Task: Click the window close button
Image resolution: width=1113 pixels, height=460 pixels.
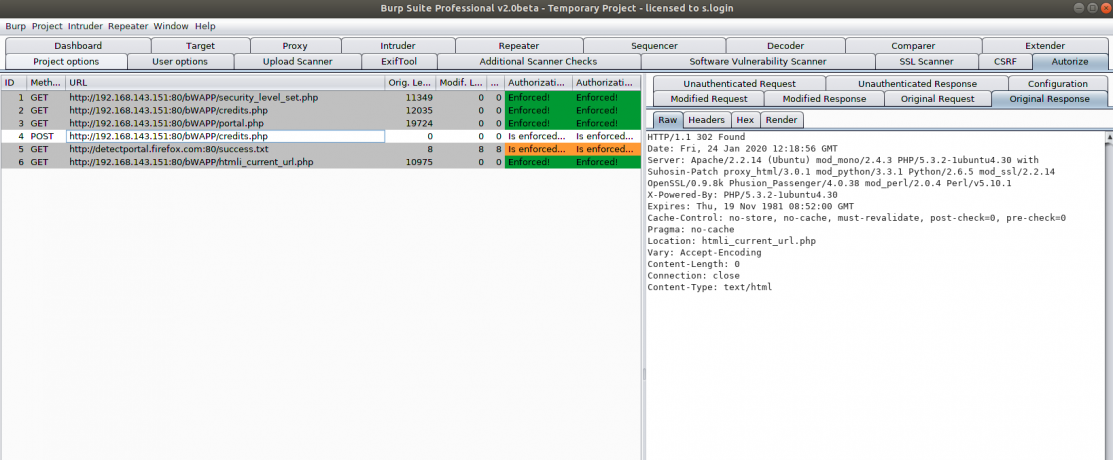Action: pyautogui.click(x=1104, y=8)
